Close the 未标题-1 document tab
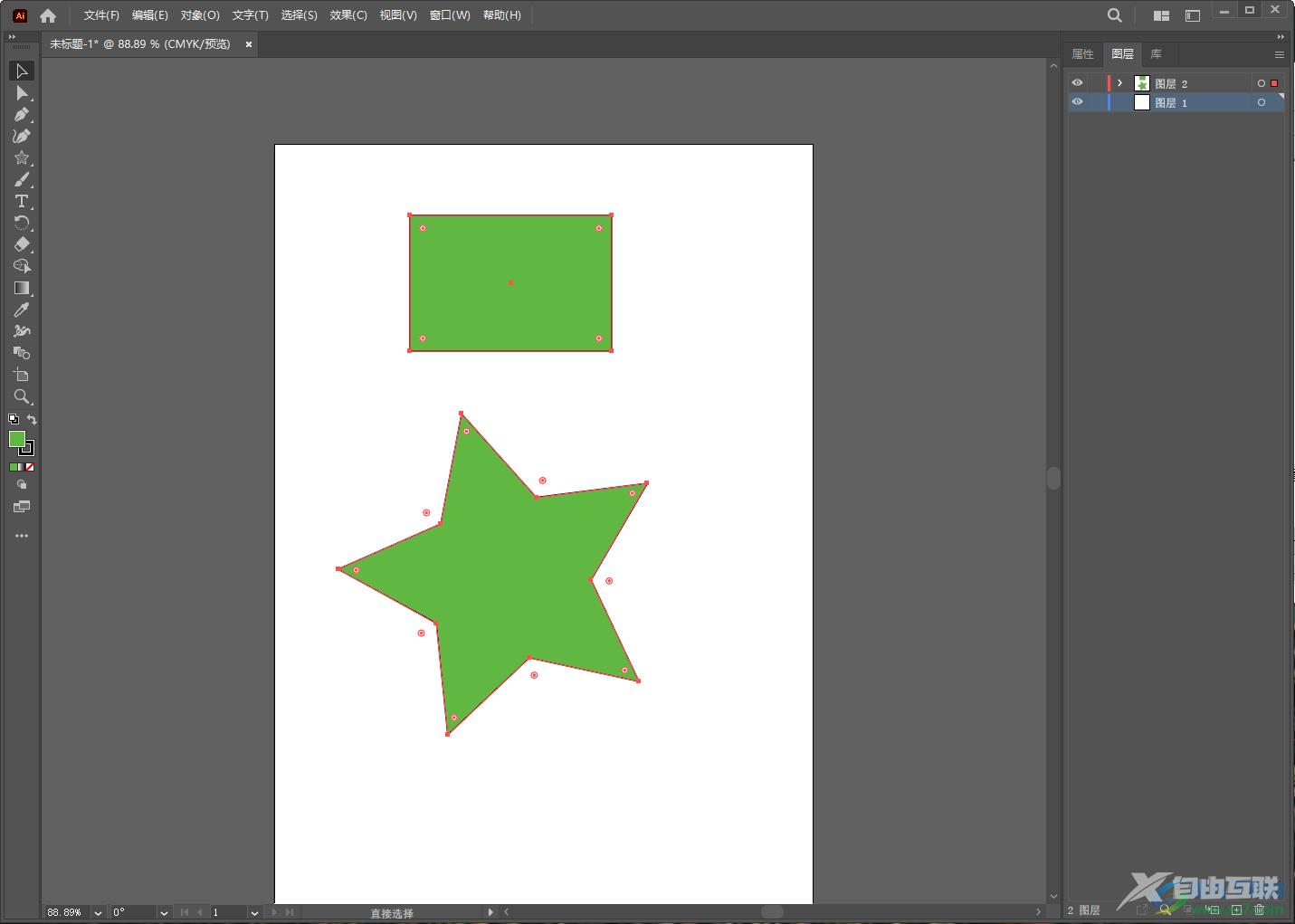1295x924 pixels. [249, 43]
